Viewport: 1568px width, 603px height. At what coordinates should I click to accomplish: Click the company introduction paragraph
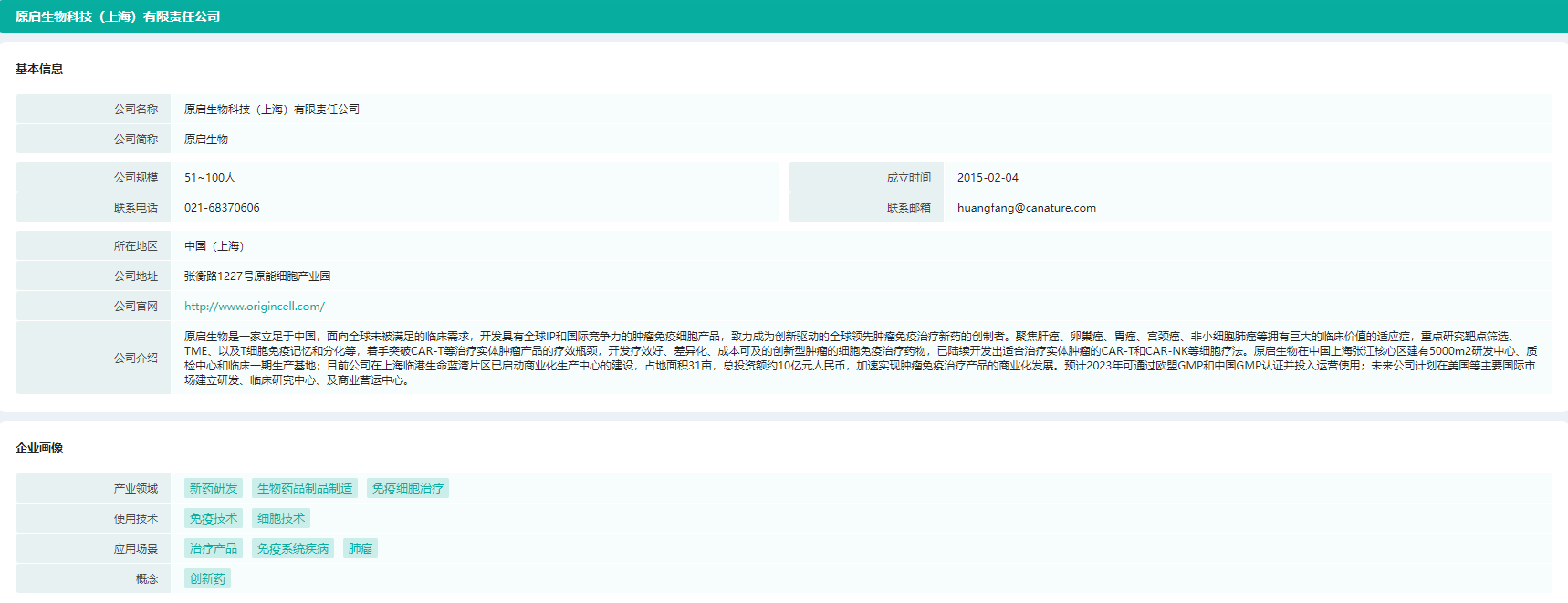[858, 359]
